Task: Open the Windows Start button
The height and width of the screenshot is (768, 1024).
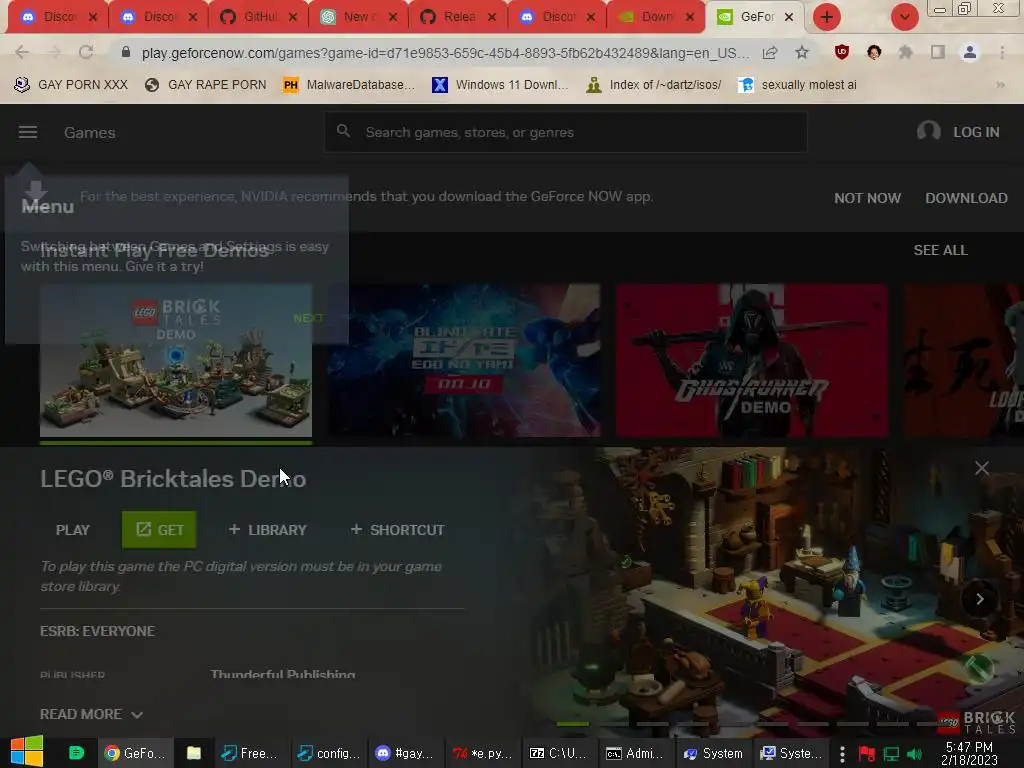Action: (x=27, y=751)
